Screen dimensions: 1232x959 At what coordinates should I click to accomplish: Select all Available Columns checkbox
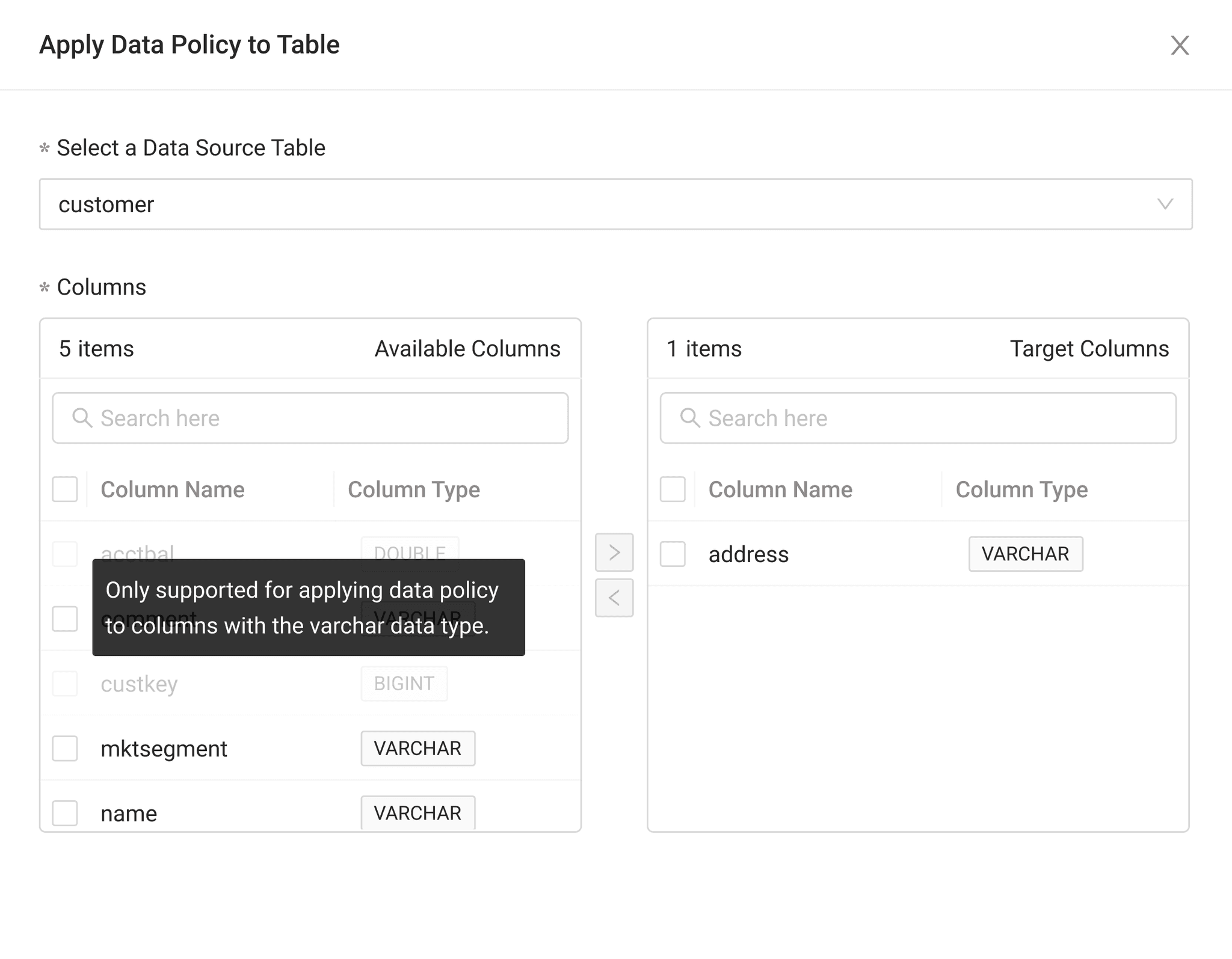[65, 489]
